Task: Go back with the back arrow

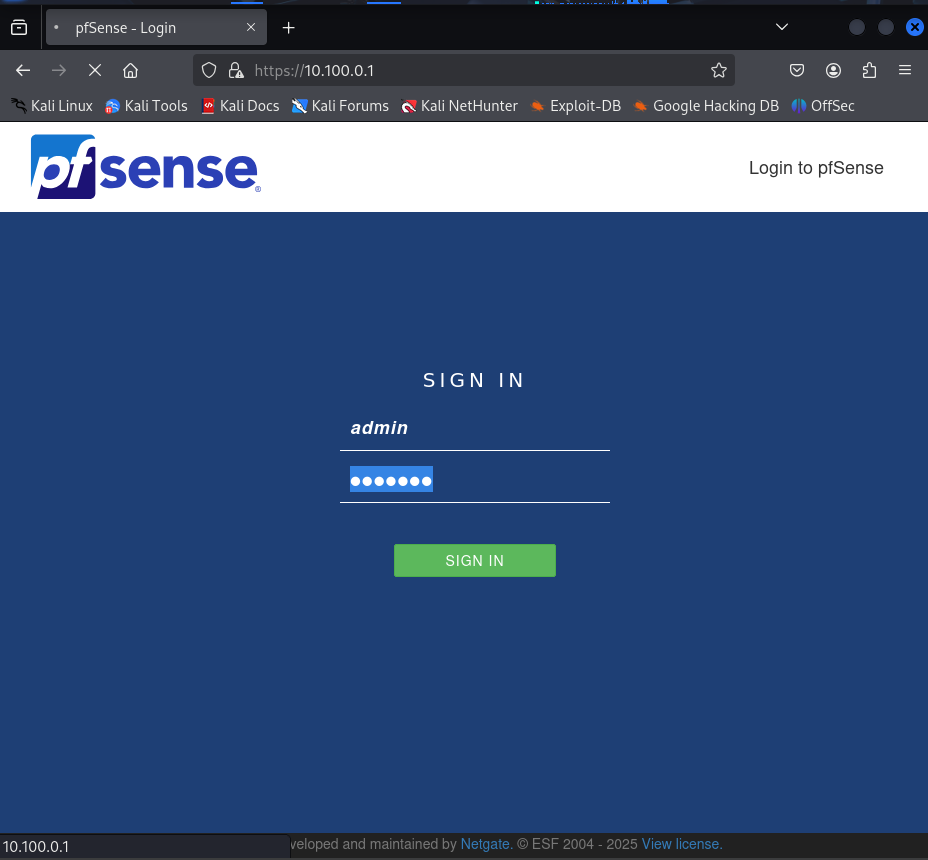Action: [x=23, y=70]
